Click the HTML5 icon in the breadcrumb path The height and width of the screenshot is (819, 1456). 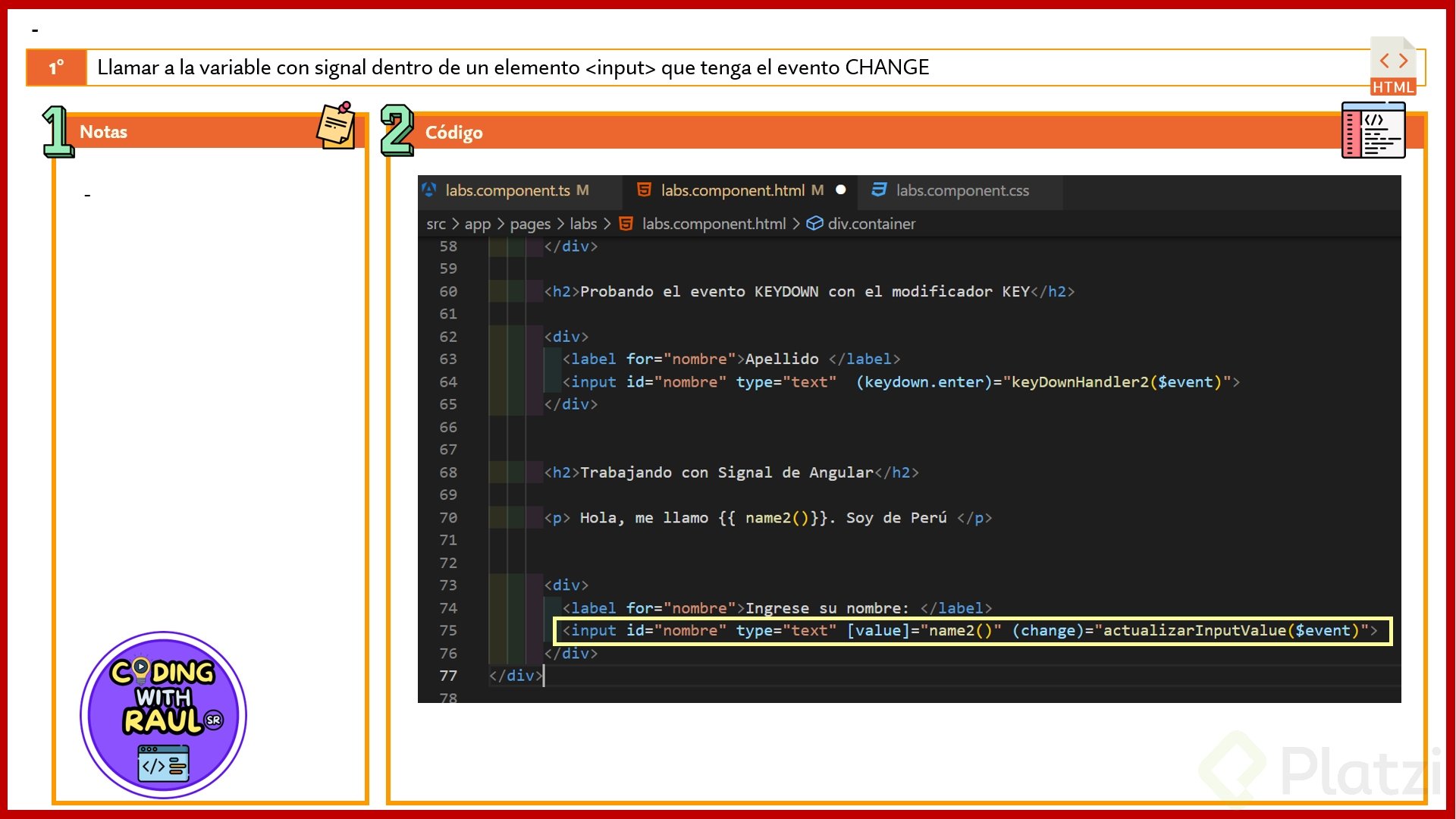(x=626, y=224)
